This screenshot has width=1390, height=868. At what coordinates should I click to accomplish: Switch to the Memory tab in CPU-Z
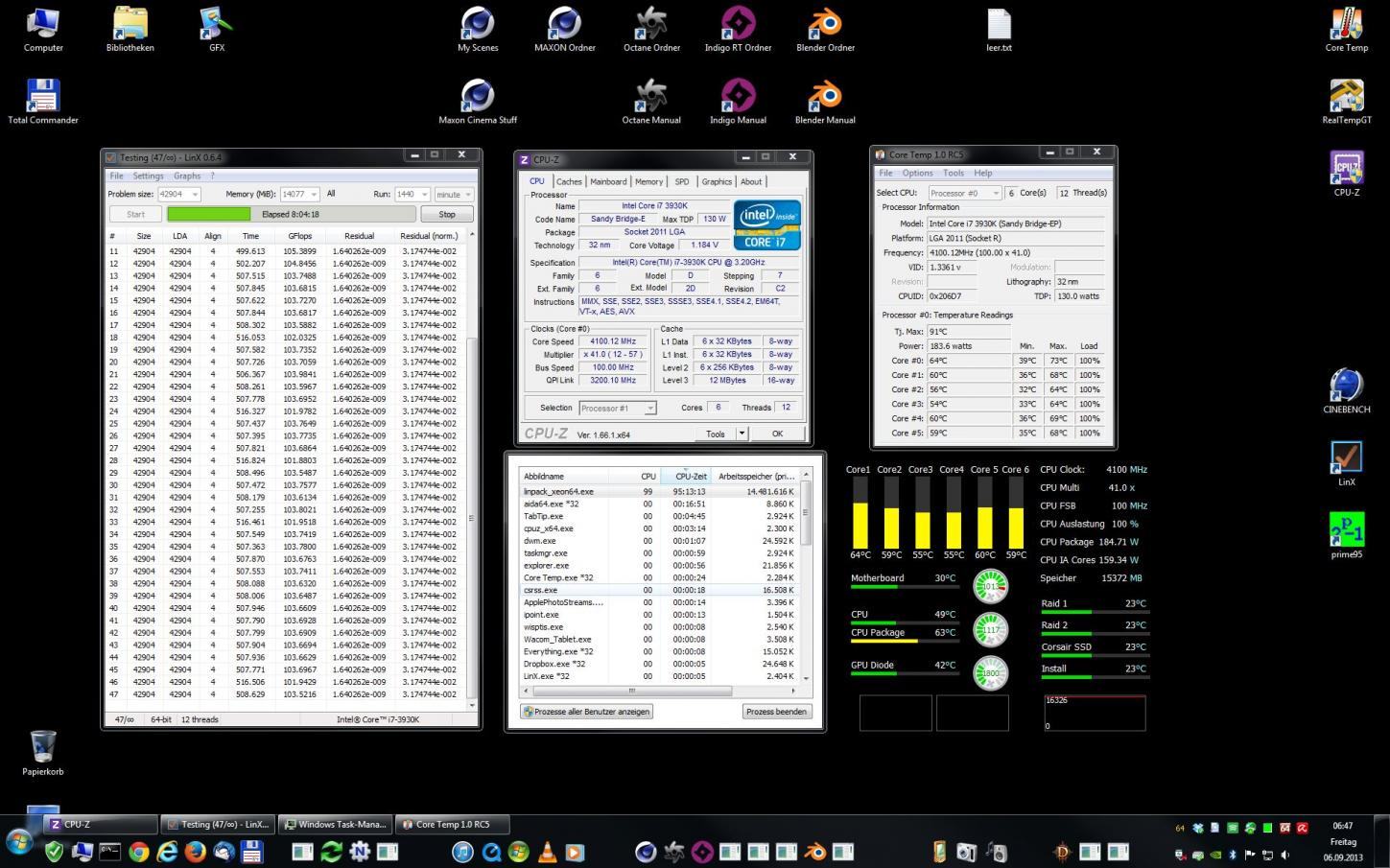(648, 181)
